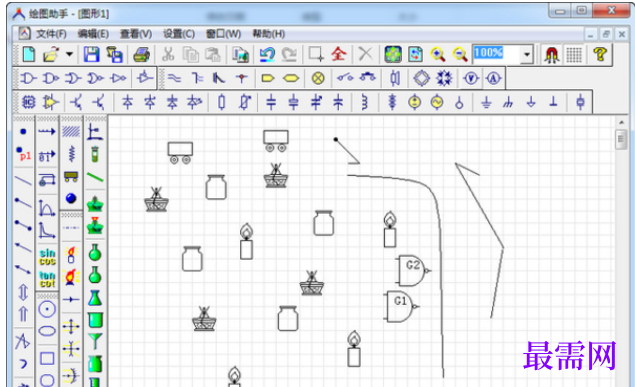Image resolution: width=635 pixels, height=387 pixels.
Task: Select the lamp circle-X symbol
Action: point(318,78)
